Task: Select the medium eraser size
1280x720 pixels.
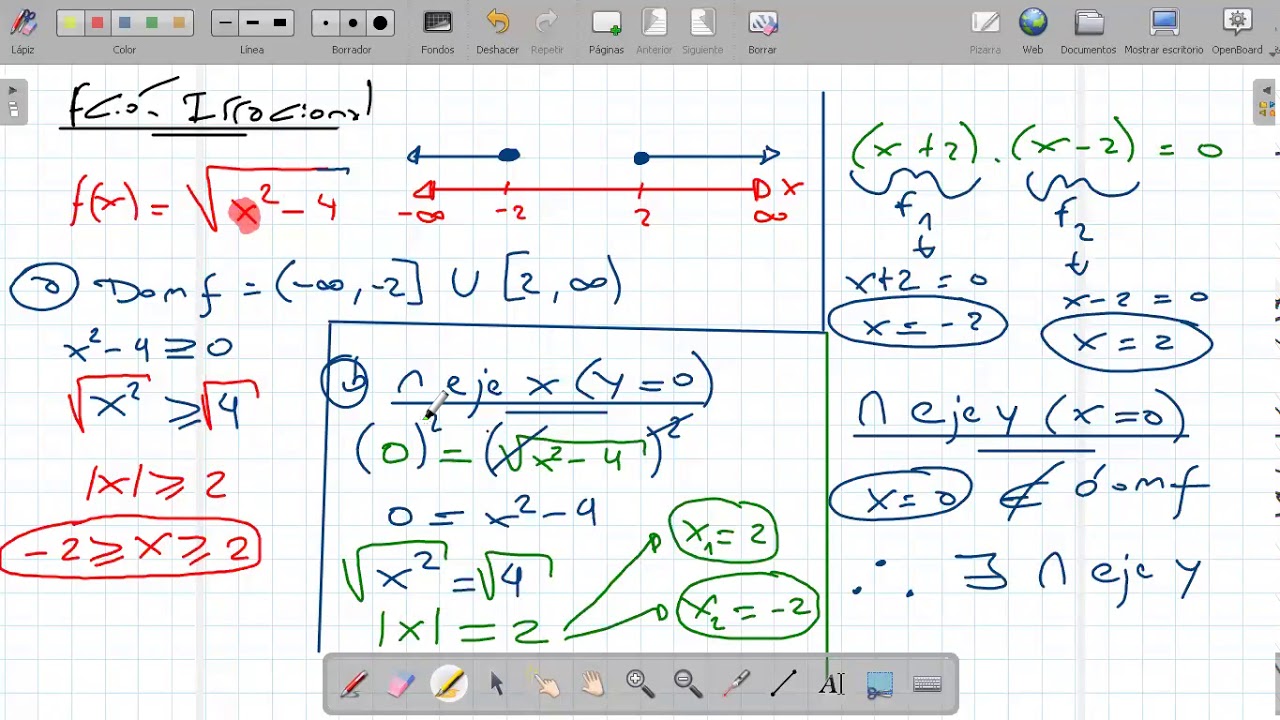Action: pyautogui.click(x=352, y=23)
